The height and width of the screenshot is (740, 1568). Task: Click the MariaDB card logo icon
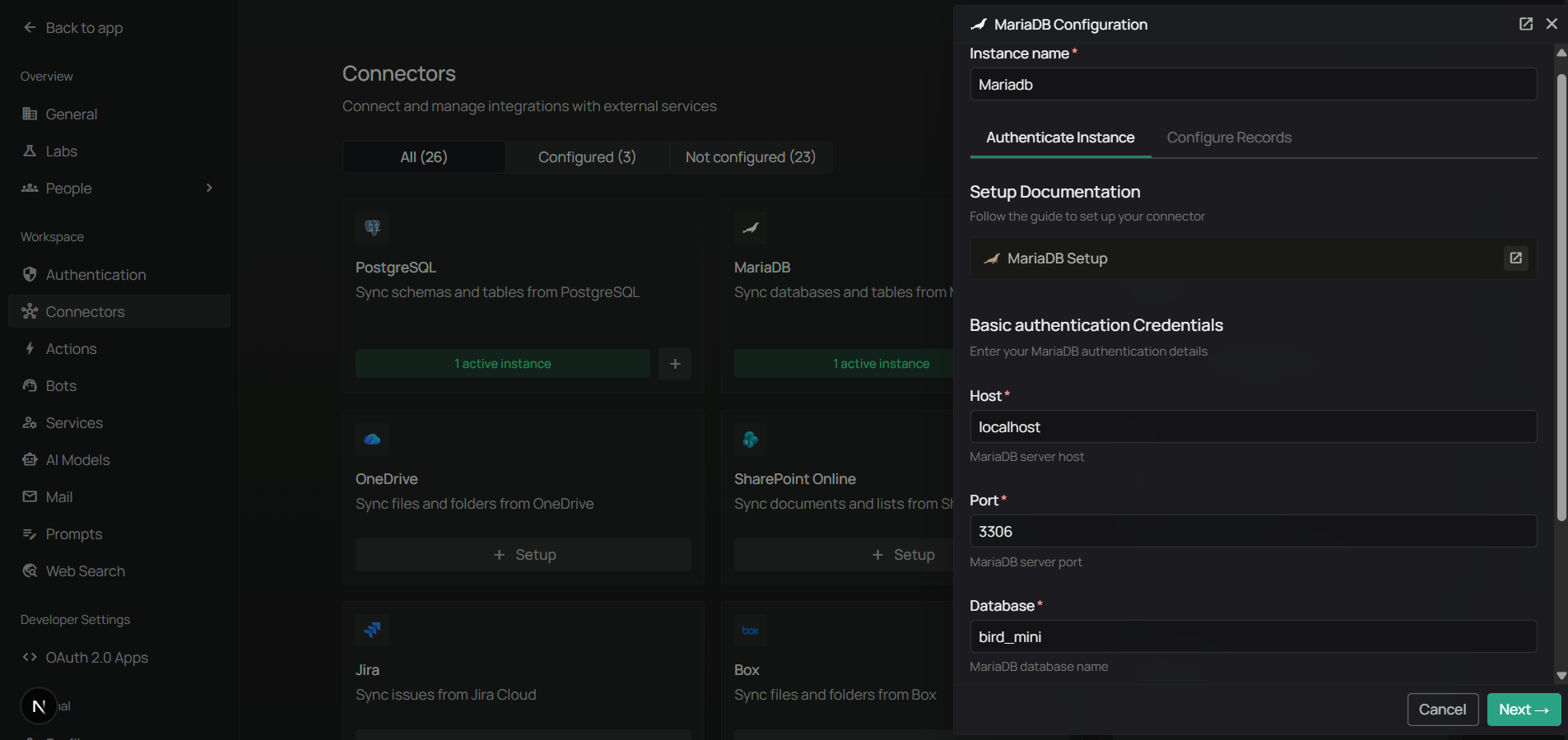coord(751,228)
